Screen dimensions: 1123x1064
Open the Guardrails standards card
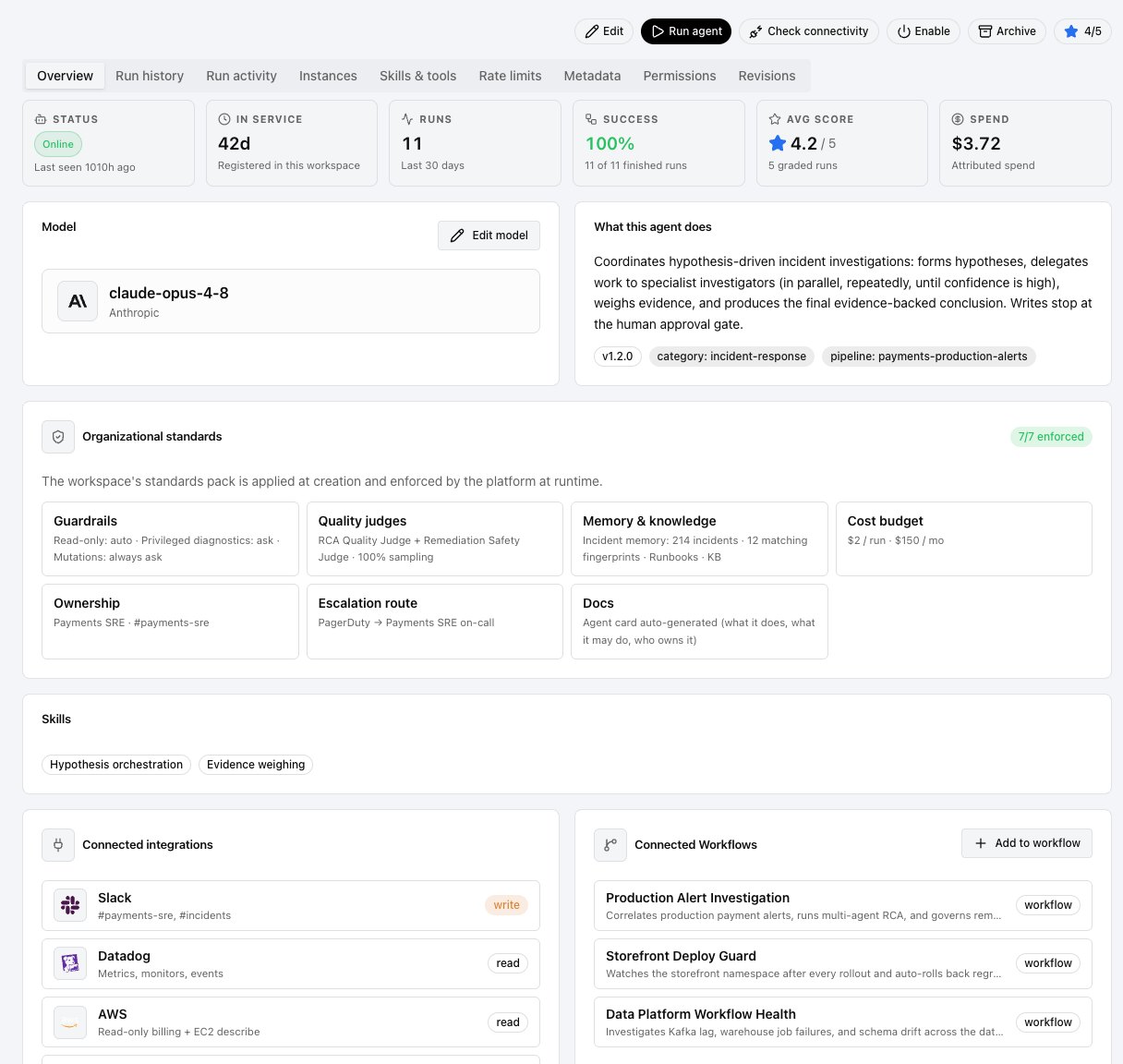click(170, 539)
